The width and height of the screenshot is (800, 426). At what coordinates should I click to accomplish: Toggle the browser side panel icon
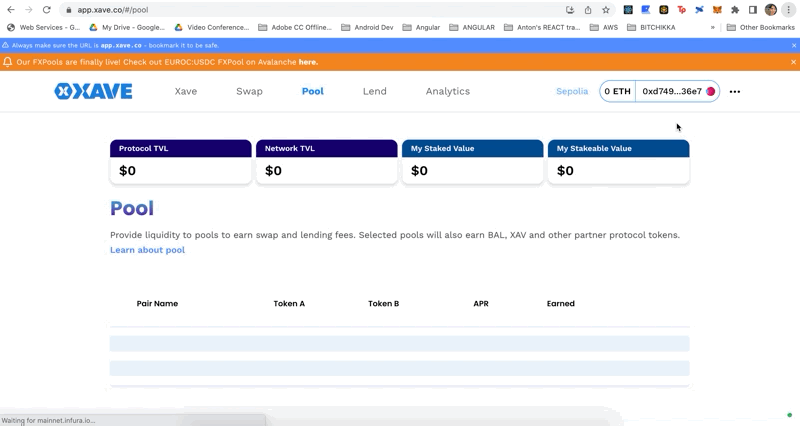point(753,10)
